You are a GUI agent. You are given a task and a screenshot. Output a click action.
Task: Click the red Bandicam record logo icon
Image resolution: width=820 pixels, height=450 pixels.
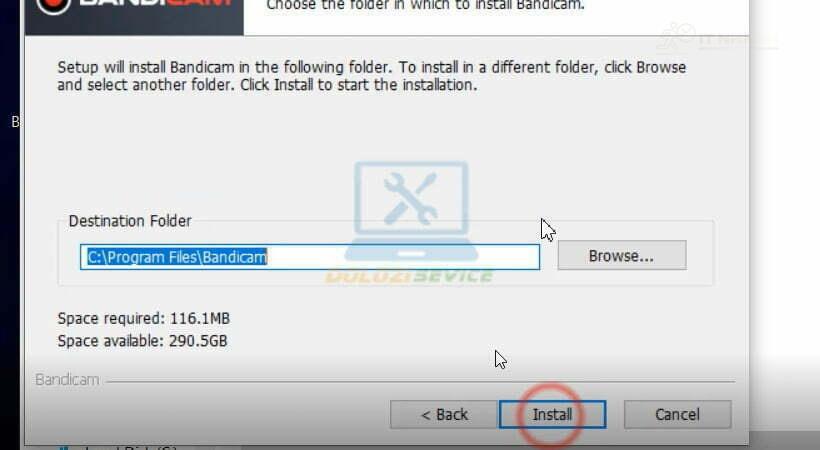54,4
